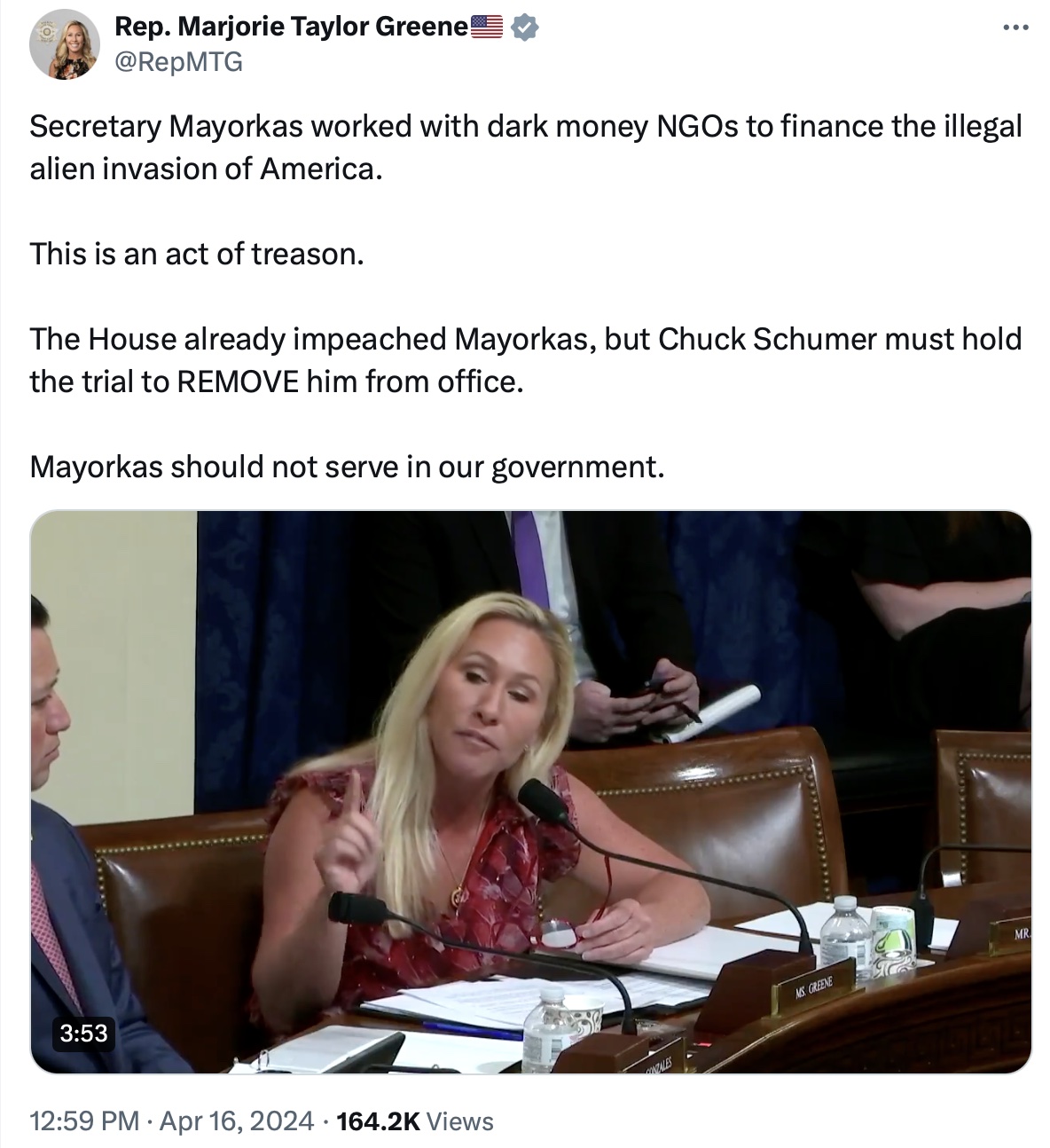Image resolution: width=1050 pixels, height=1148 pixels.
Task: Open the RepMTG profile avatar picture
Action: click(64, 44)
